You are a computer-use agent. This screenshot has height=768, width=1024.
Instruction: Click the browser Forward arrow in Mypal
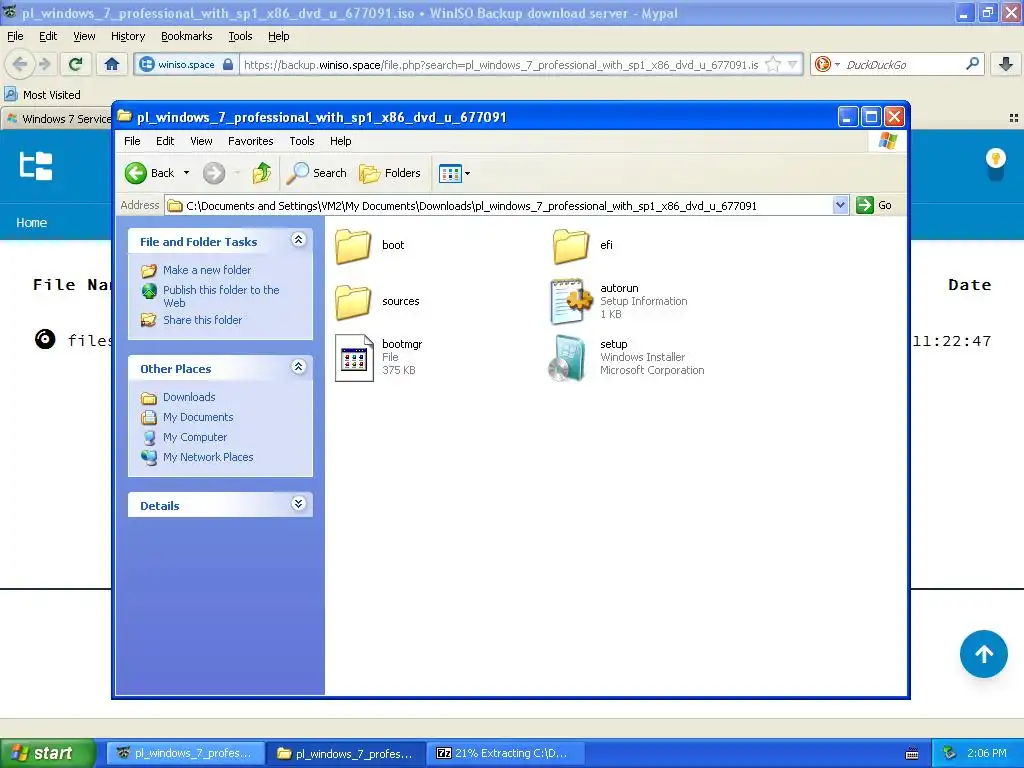pos(44,64)
